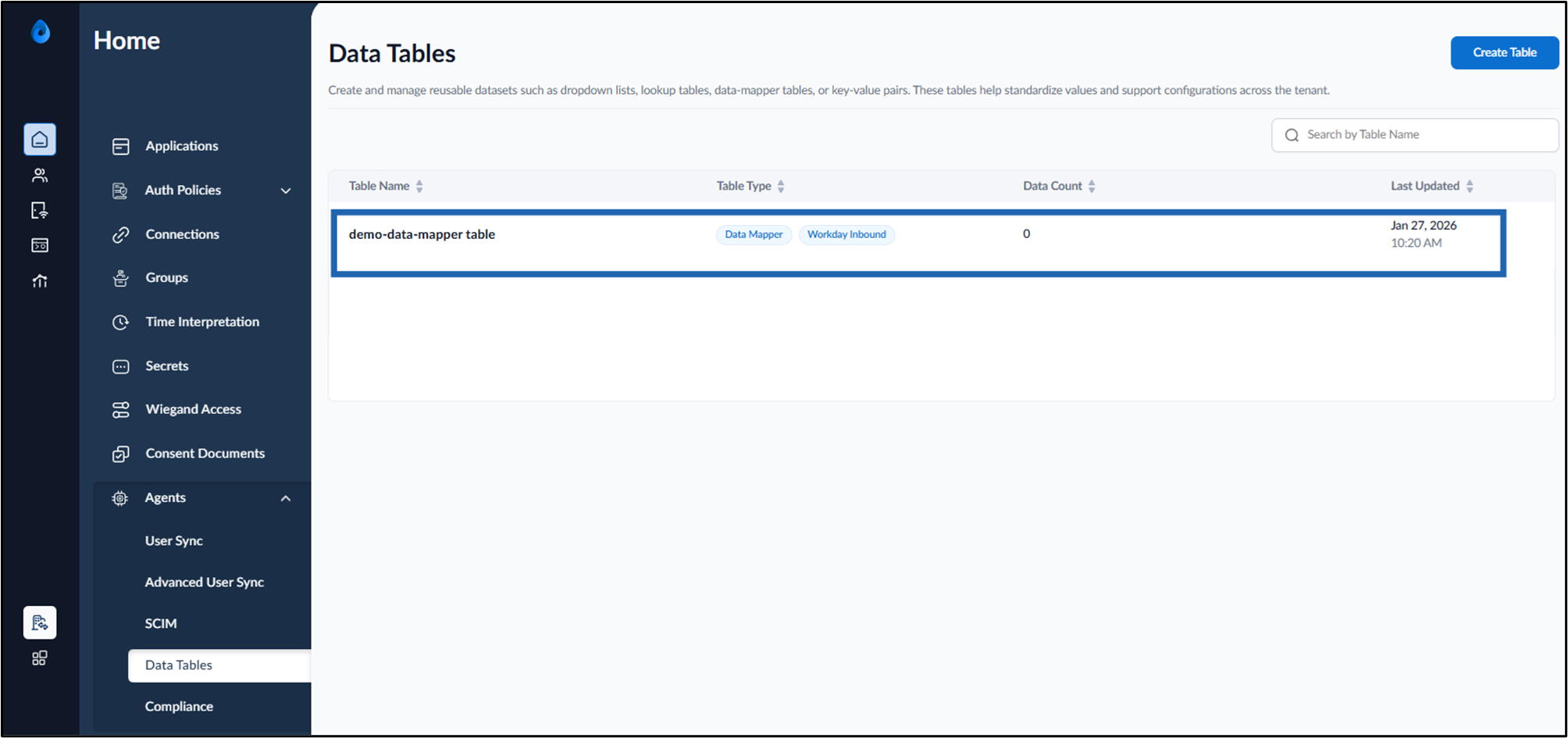The width and height of the screenshot is (1568, 738).
Task: Focus the Search by Table Name field
Action: point(1415,135)
